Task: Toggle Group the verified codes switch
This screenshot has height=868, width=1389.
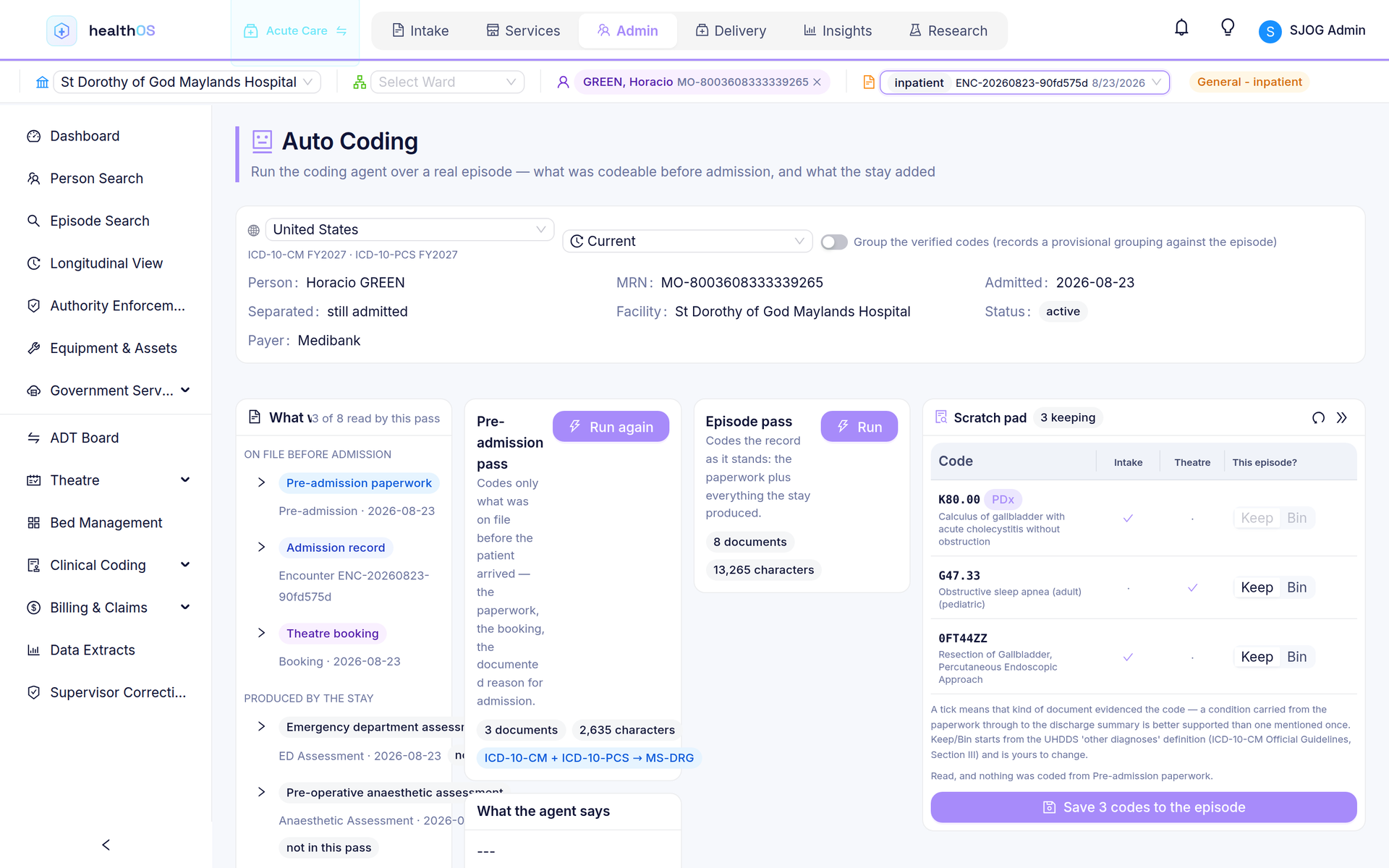Action: pyautogui.click(x=834, y=242)
